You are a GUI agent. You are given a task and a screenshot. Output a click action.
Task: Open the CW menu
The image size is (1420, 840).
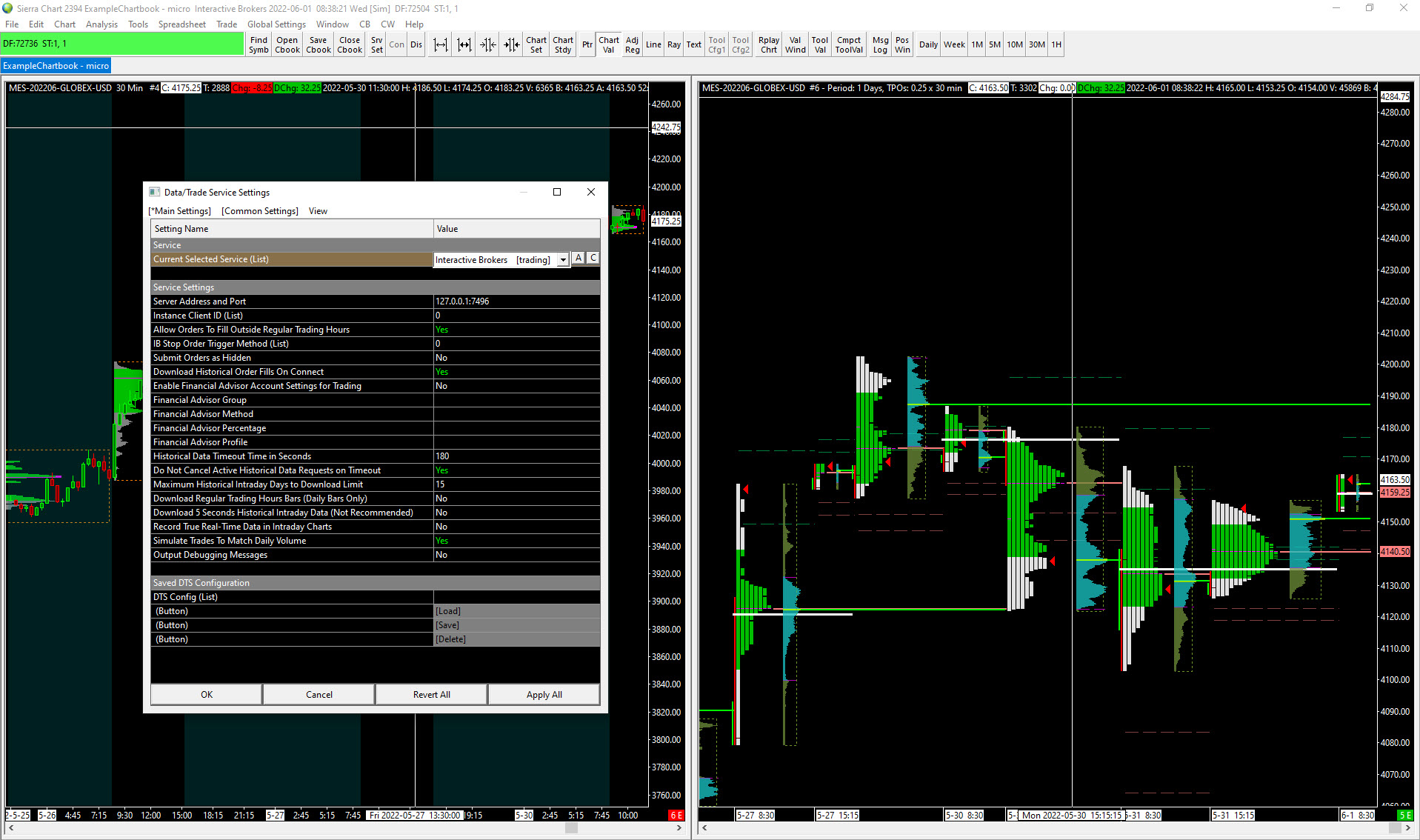pos(387,24)
